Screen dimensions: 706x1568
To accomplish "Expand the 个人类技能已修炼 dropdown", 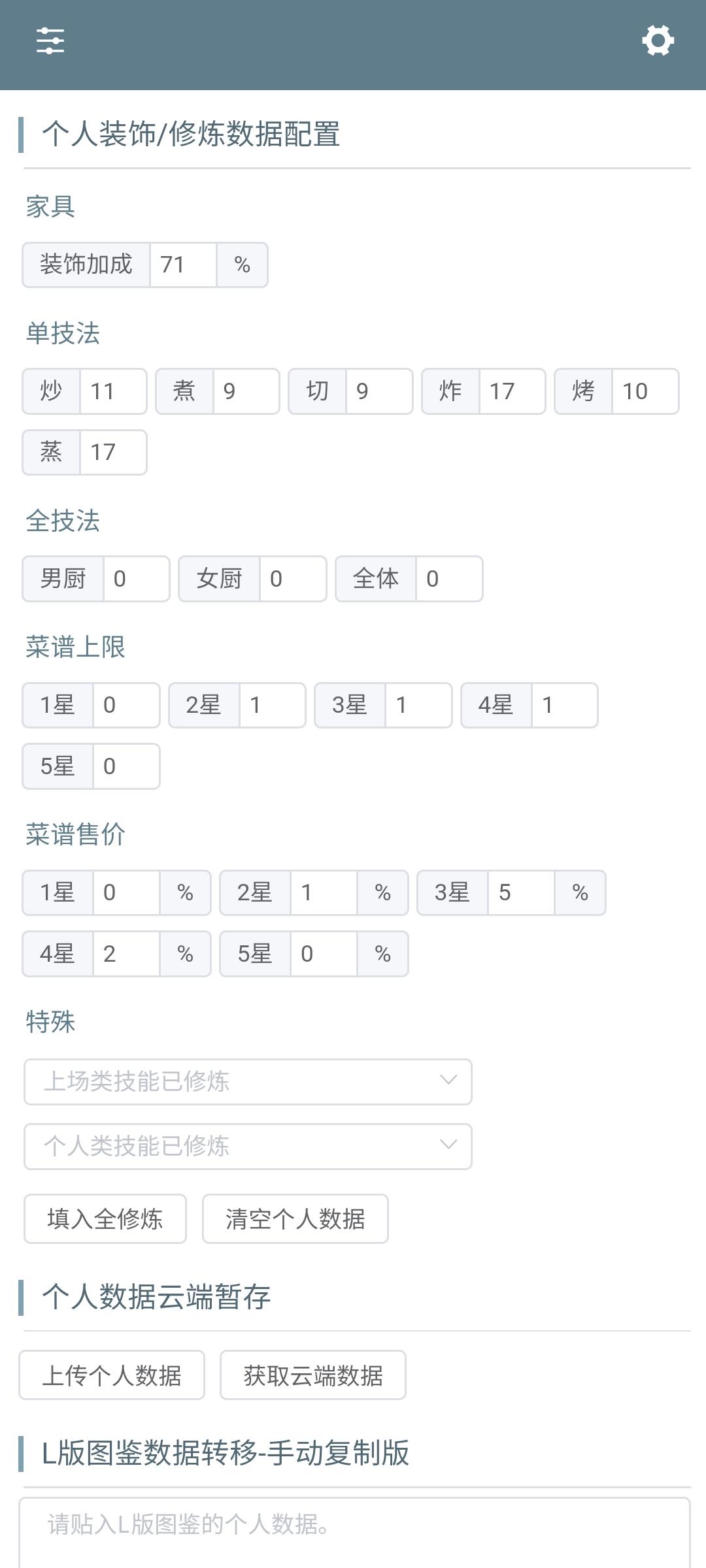I will (248, 1147).
